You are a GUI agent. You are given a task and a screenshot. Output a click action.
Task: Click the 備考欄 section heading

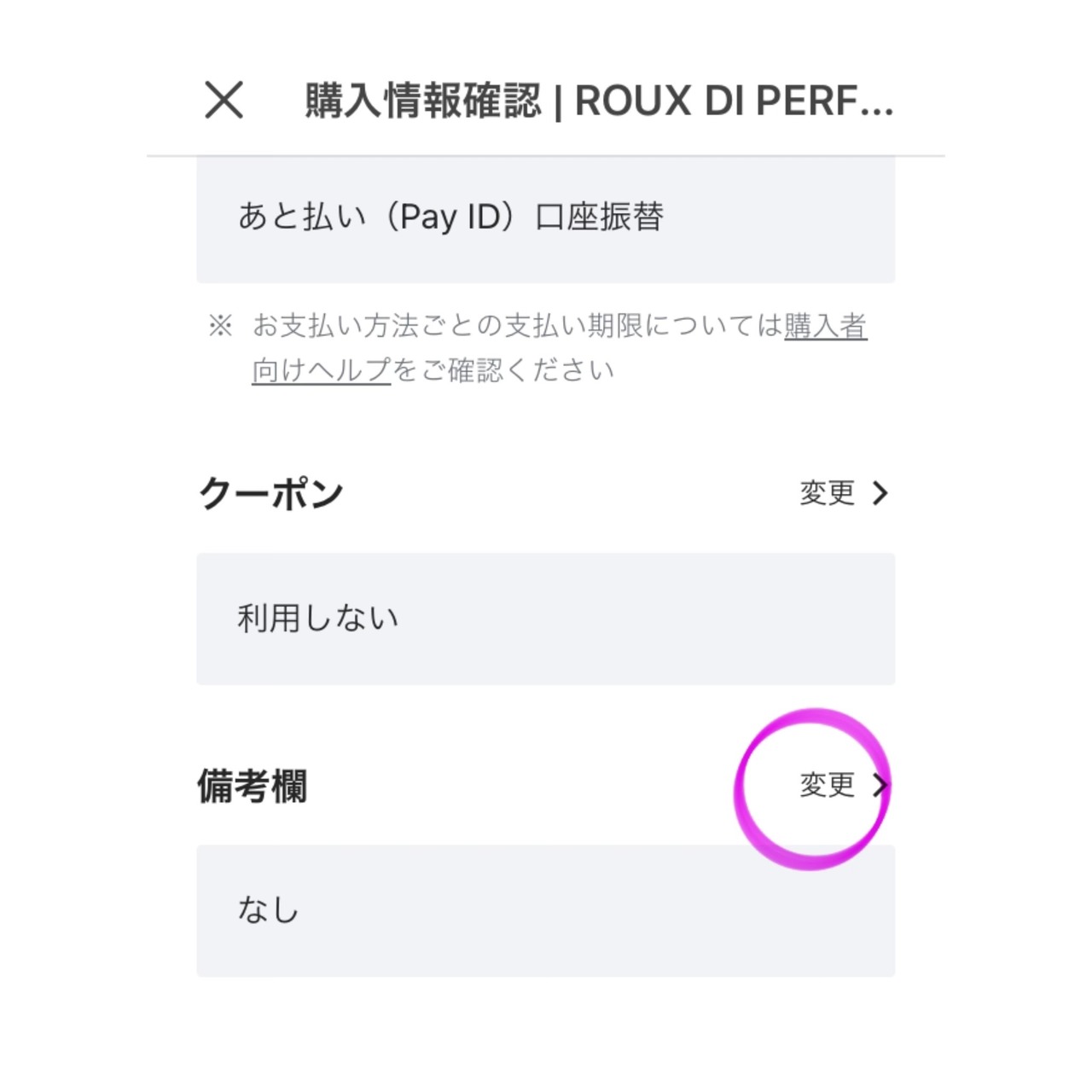pos(252,786)
